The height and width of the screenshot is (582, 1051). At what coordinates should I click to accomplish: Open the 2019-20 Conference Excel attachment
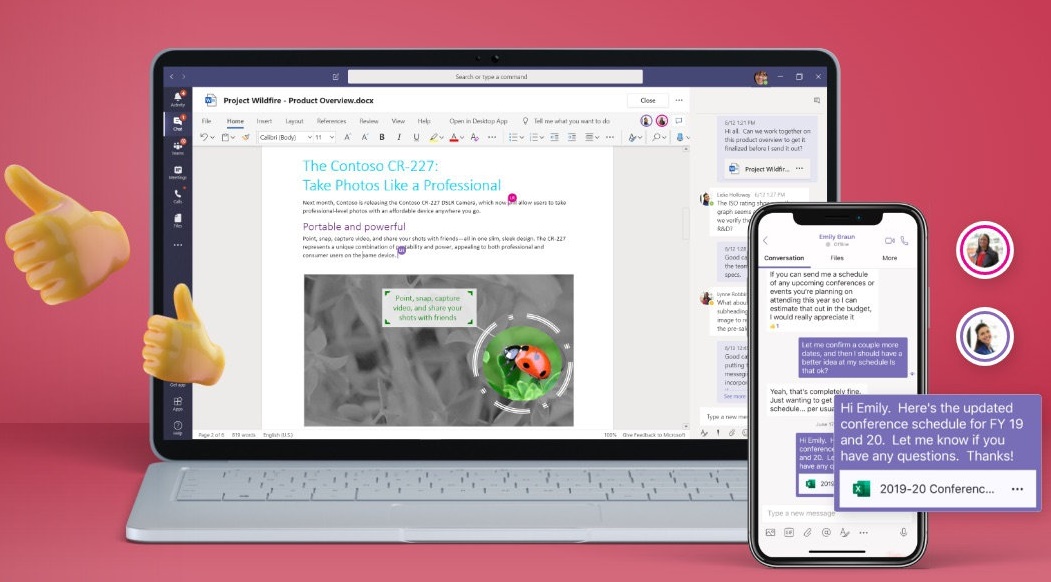(937, 489)
